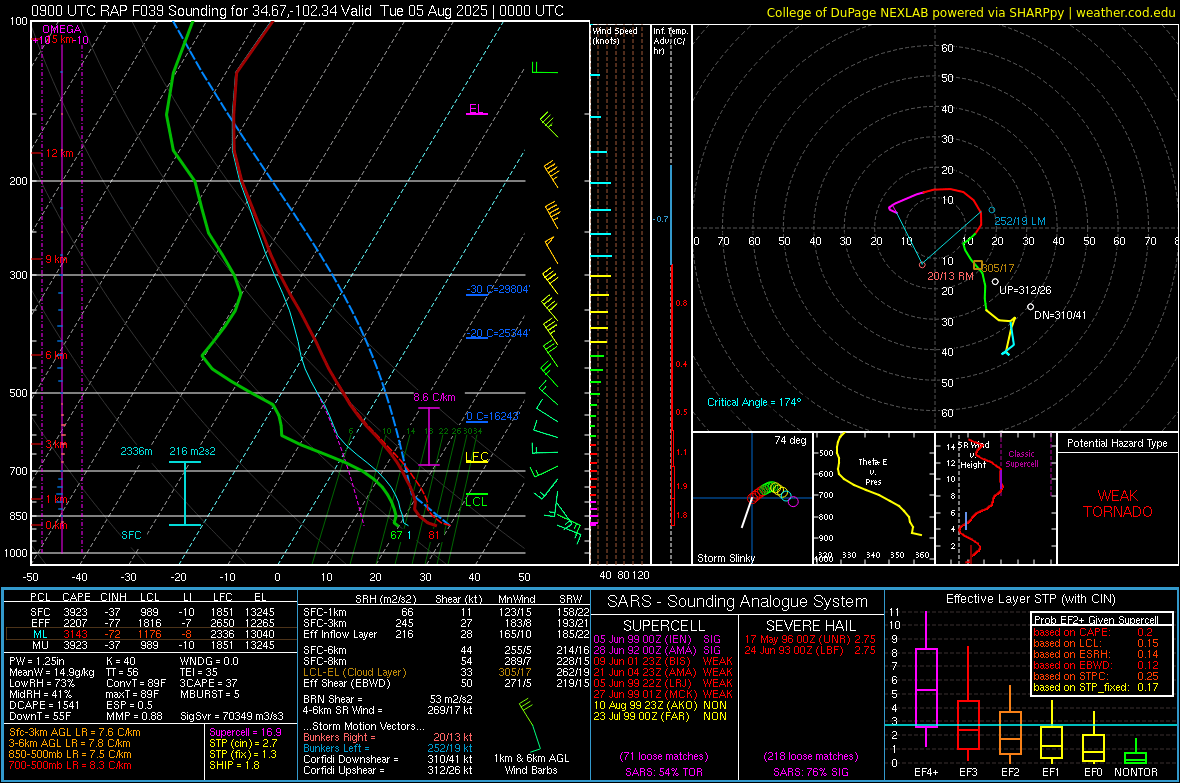
Task: Click the 'SHIP = 1.8' value
Action: 234,765
